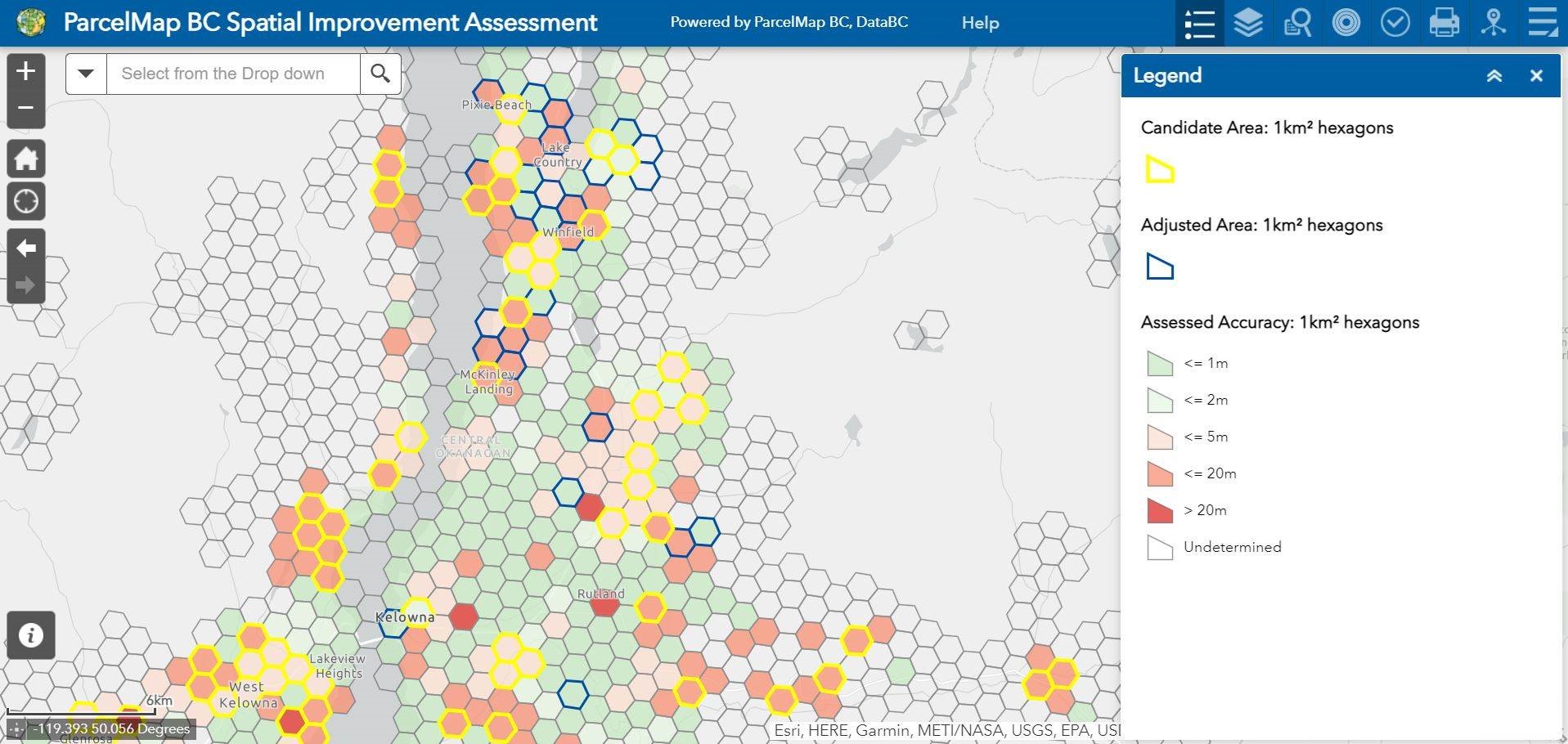
Task: Click the McKinley Landing map label
Action: [x=487, y=381]
